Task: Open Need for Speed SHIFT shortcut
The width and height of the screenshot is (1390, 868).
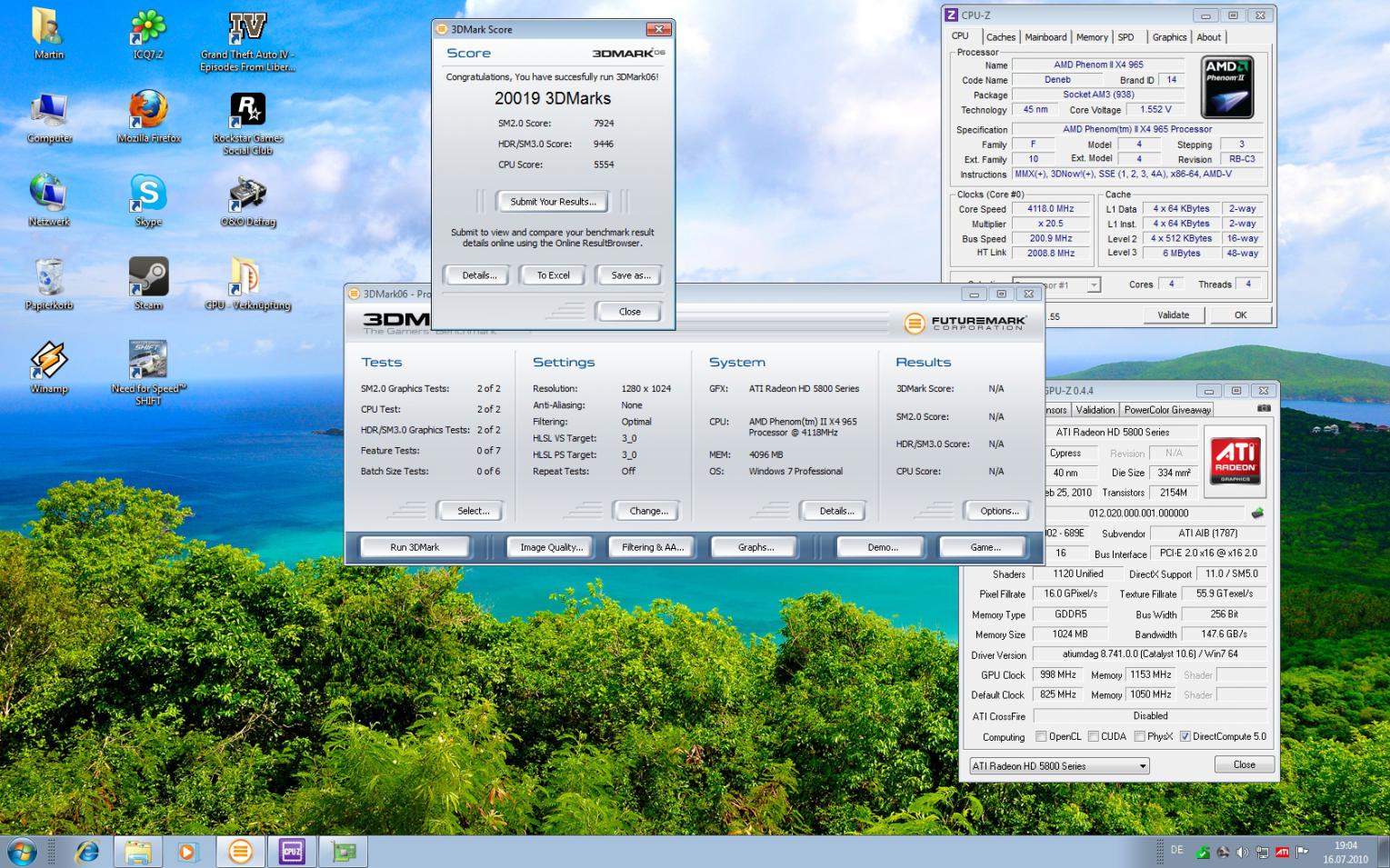Action: coord(148,373)
